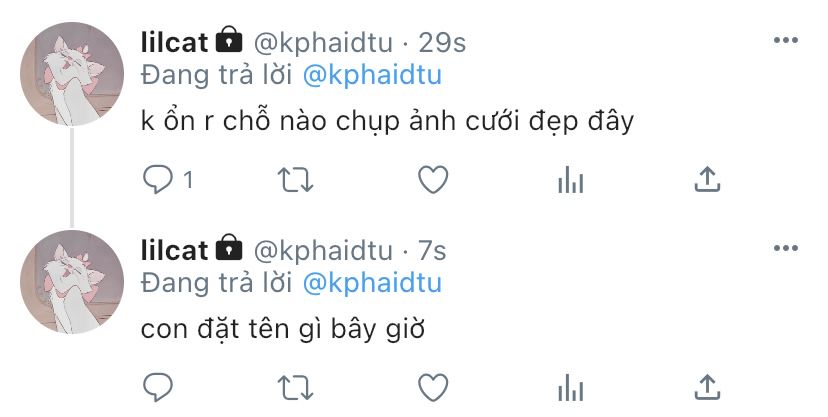Open more options for the 29s tweet
This screenshot has height=417, width=828.
786,40
